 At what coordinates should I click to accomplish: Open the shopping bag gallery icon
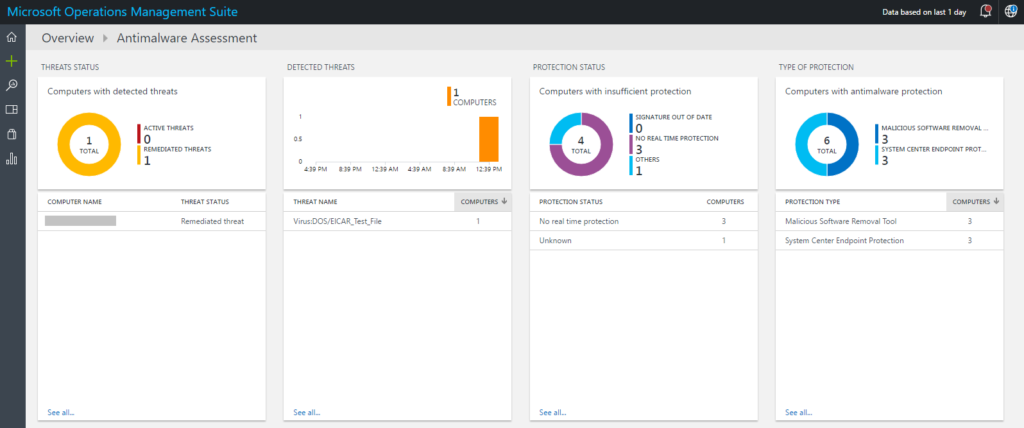point(11,134)
